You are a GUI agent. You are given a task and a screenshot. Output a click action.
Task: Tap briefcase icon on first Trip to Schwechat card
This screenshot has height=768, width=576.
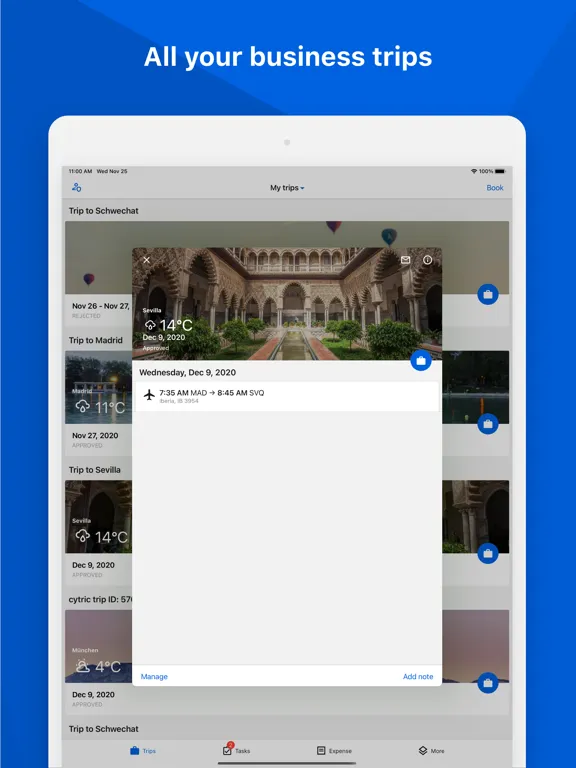(488, 294)
